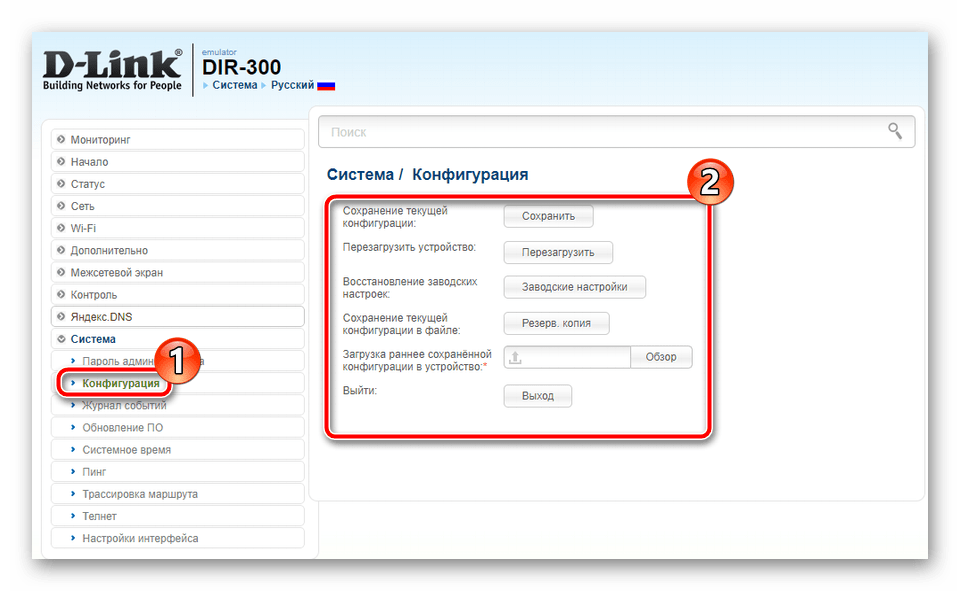Click the upload icon in the file field
This screenshot has height=591, width=960.
(516, 357)
